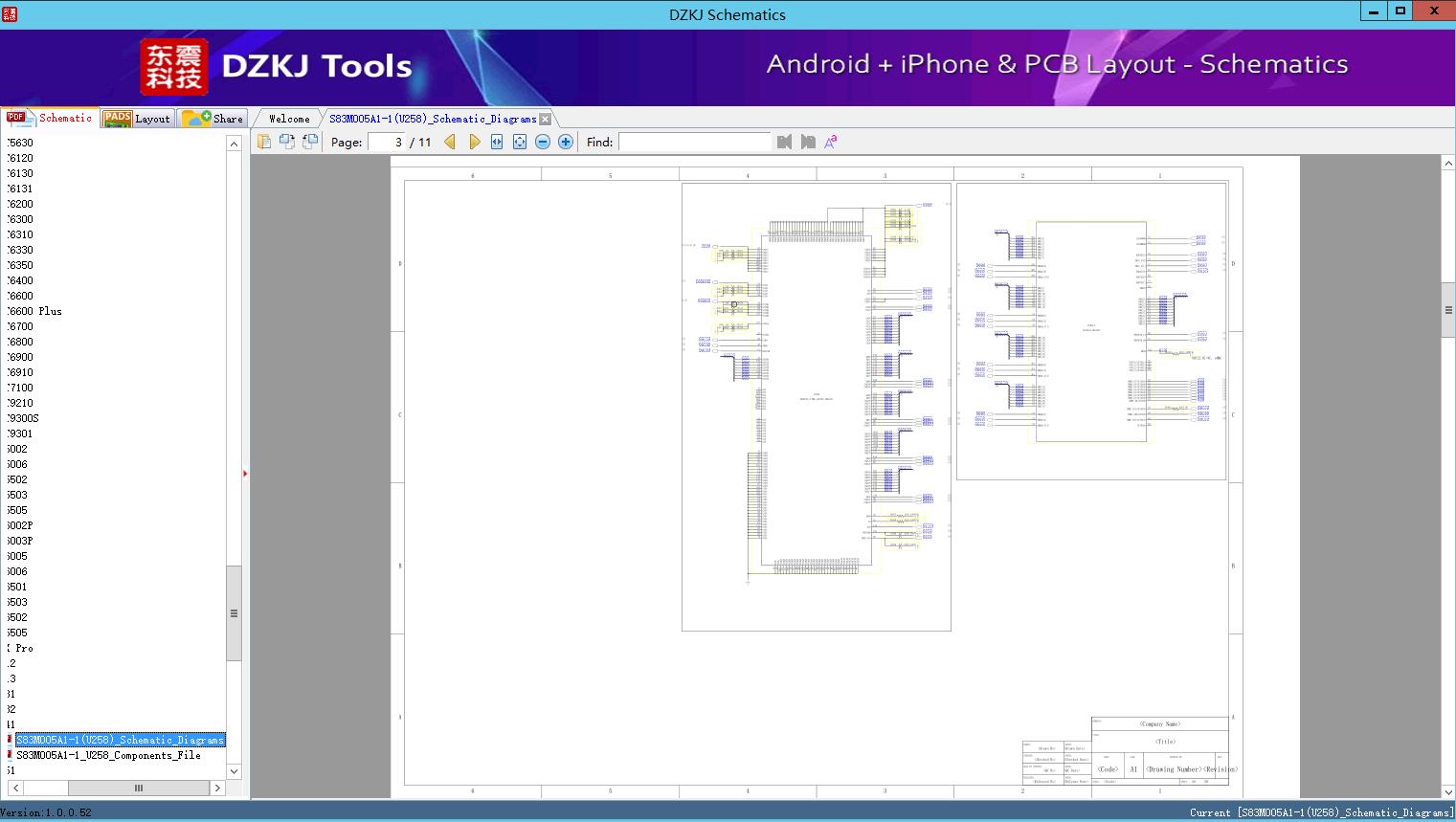
Task: Open the Share tab
Action: 213,118
